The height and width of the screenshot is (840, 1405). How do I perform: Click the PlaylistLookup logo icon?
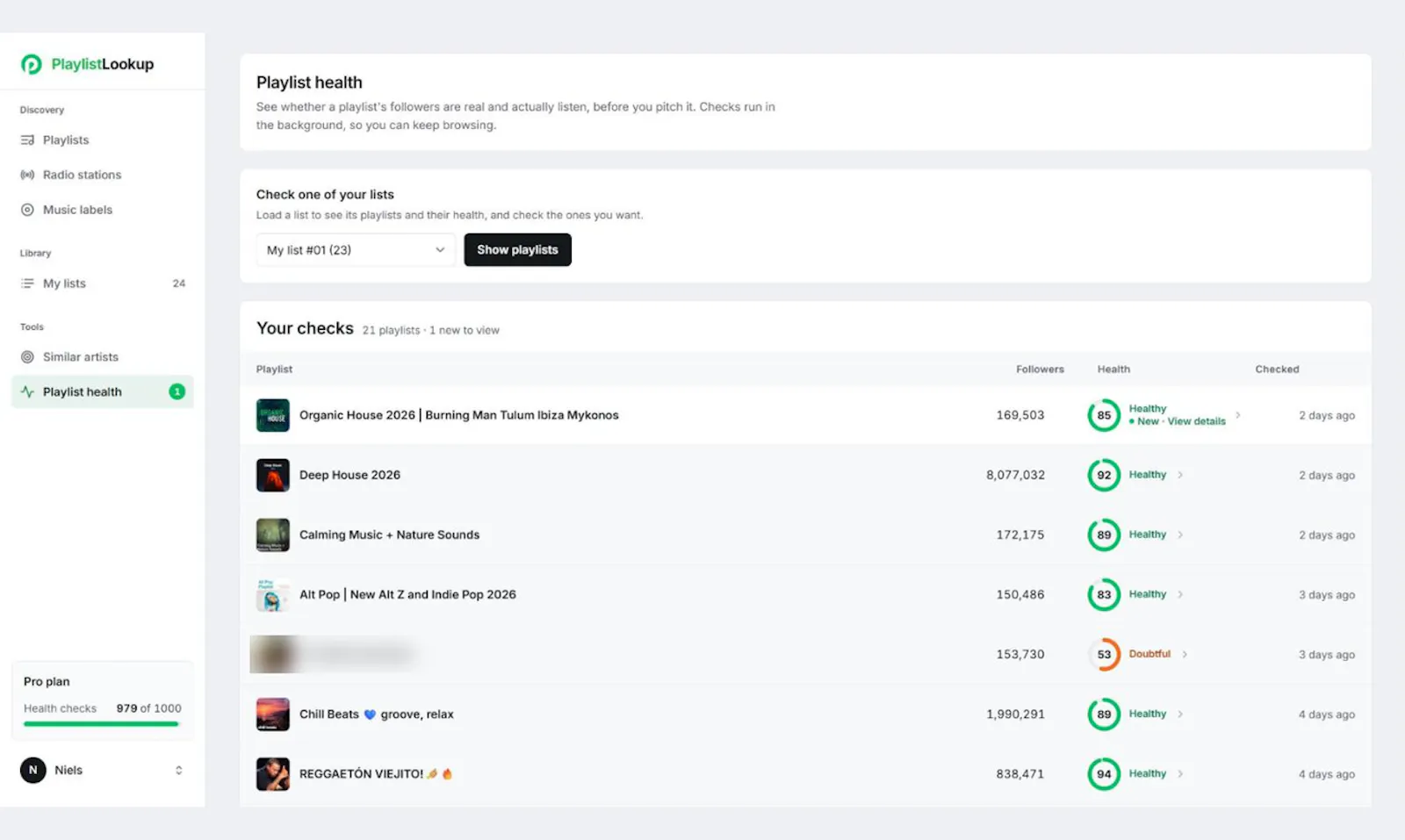click(x=32, y=64)
